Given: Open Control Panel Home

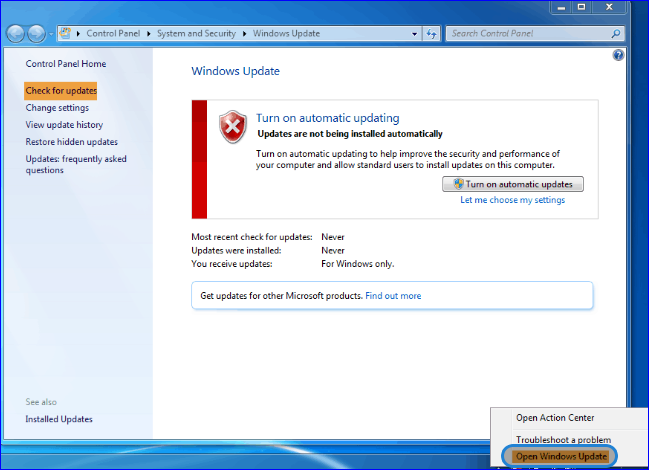Looking at the screenshot, I should pos(66,64).
